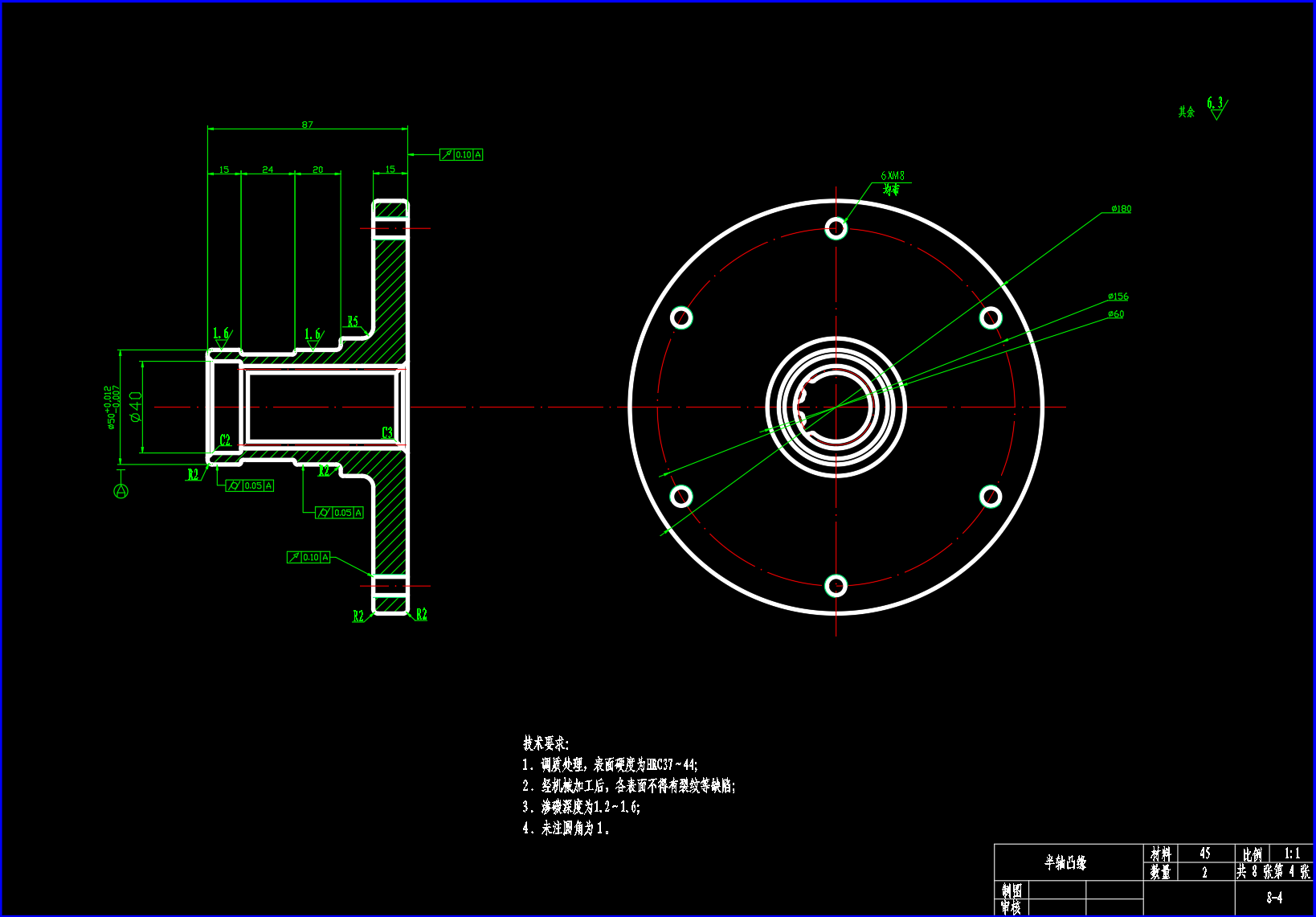Click the 半轴凸缘 title block cell
The width and height of the screenshot is (1316, 917).
point(1065,862)
